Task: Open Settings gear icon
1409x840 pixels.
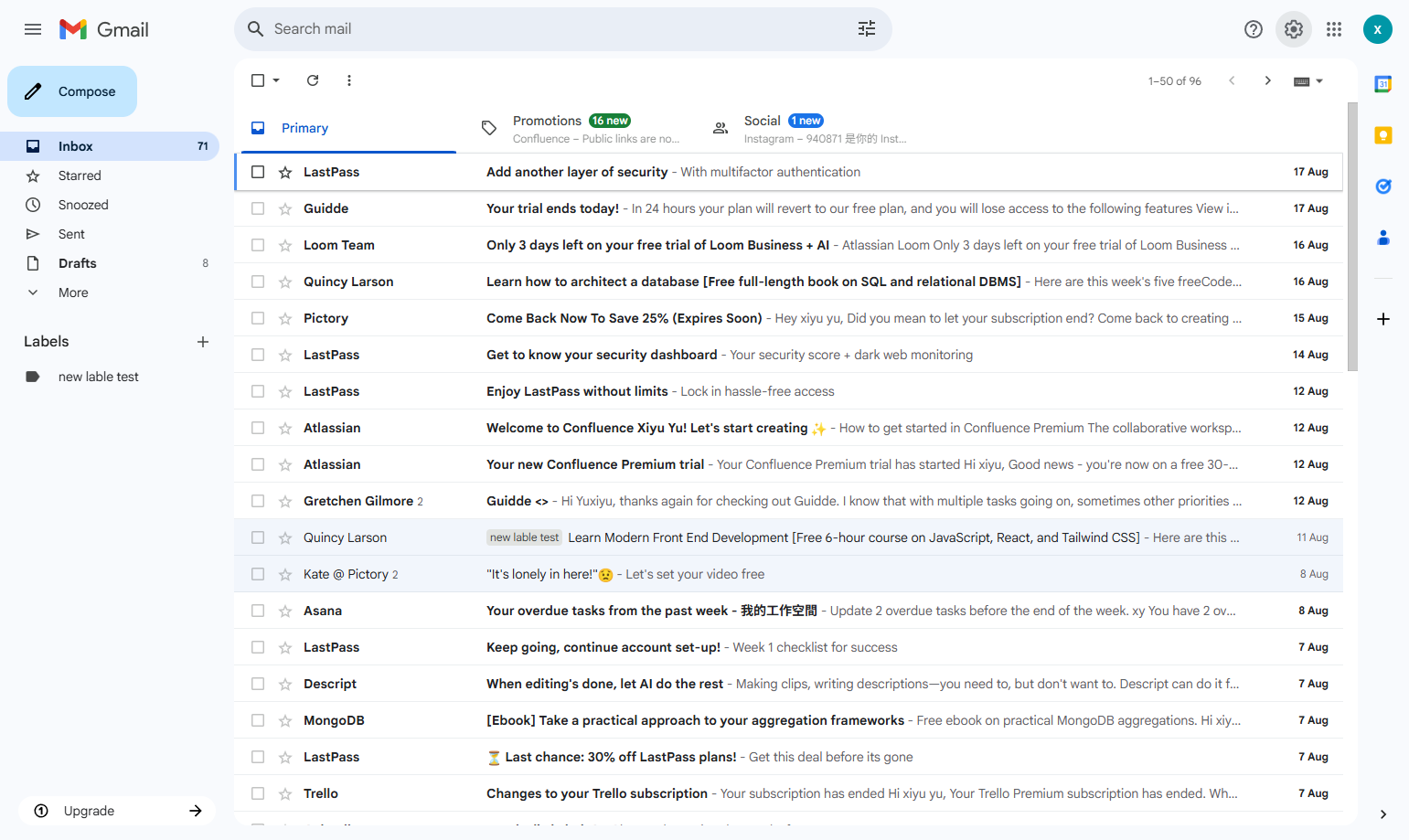Action: click(1294, 29)
